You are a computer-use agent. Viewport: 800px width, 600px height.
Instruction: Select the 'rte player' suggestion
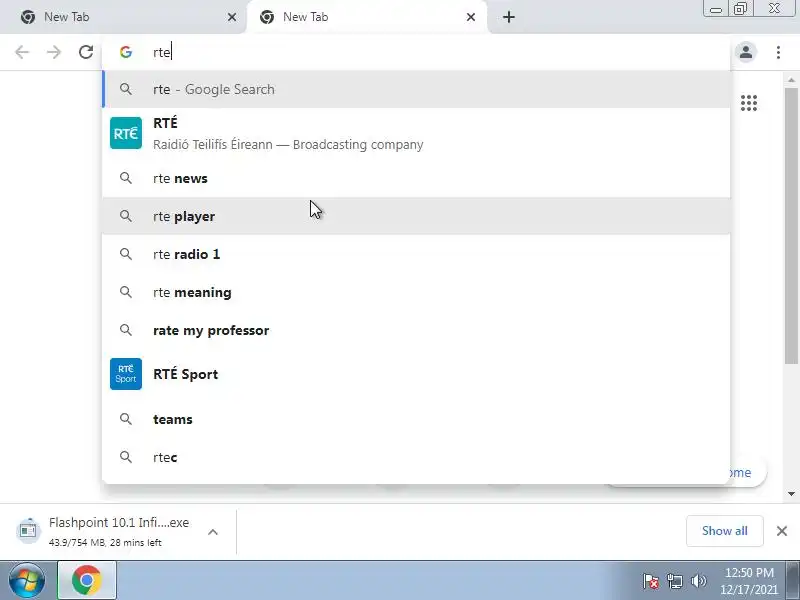[x=416, y=216]
